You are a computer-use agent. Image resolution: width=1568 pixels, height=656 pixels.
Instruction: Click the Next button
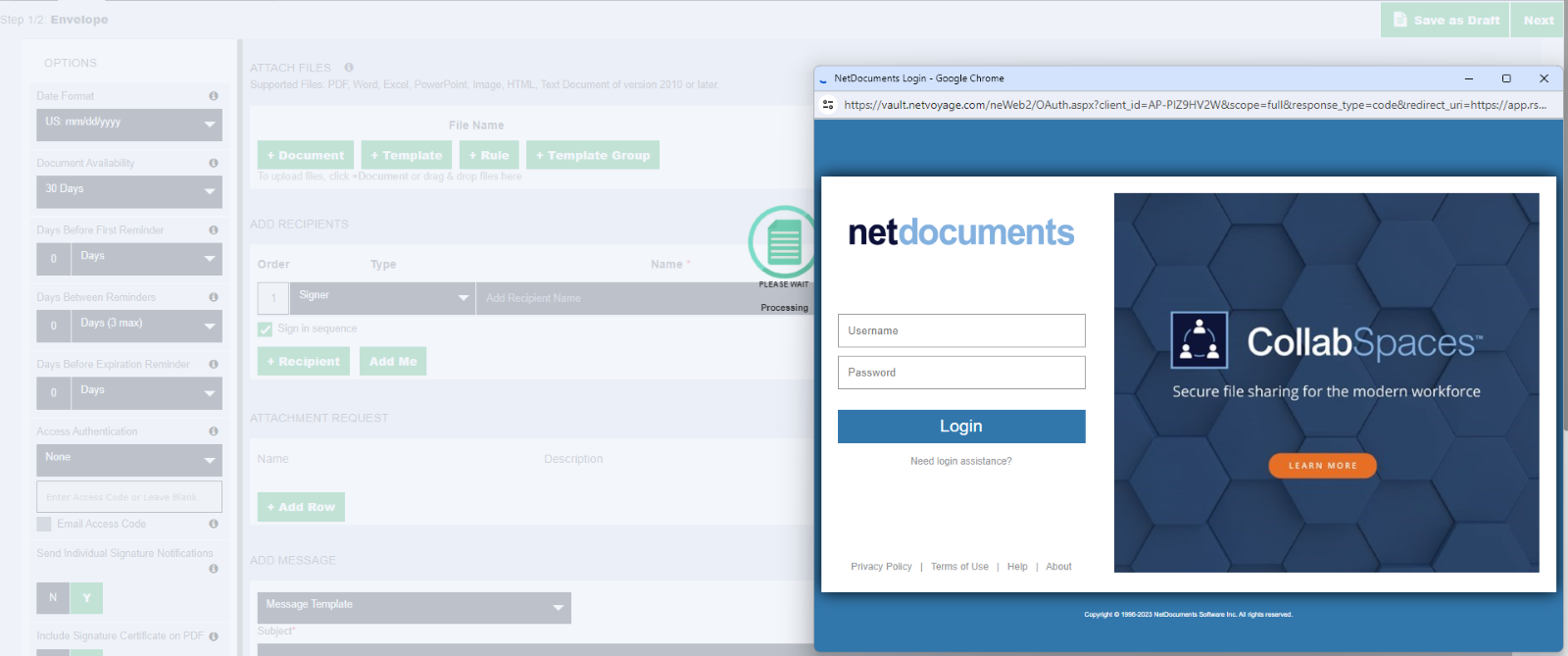pos(1538,20)
